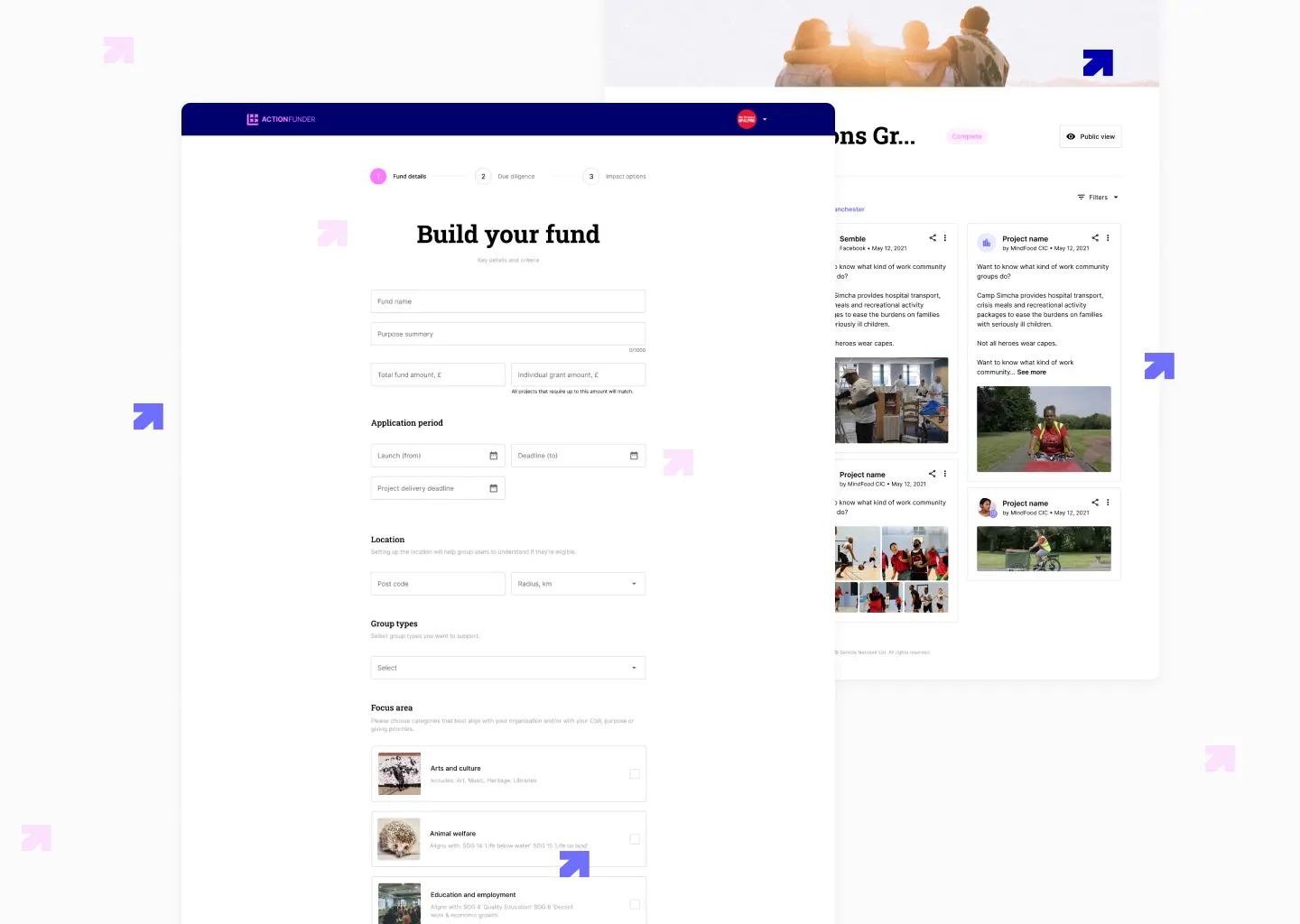Check the Arts and culture checkbox

[x=635, y=774]
